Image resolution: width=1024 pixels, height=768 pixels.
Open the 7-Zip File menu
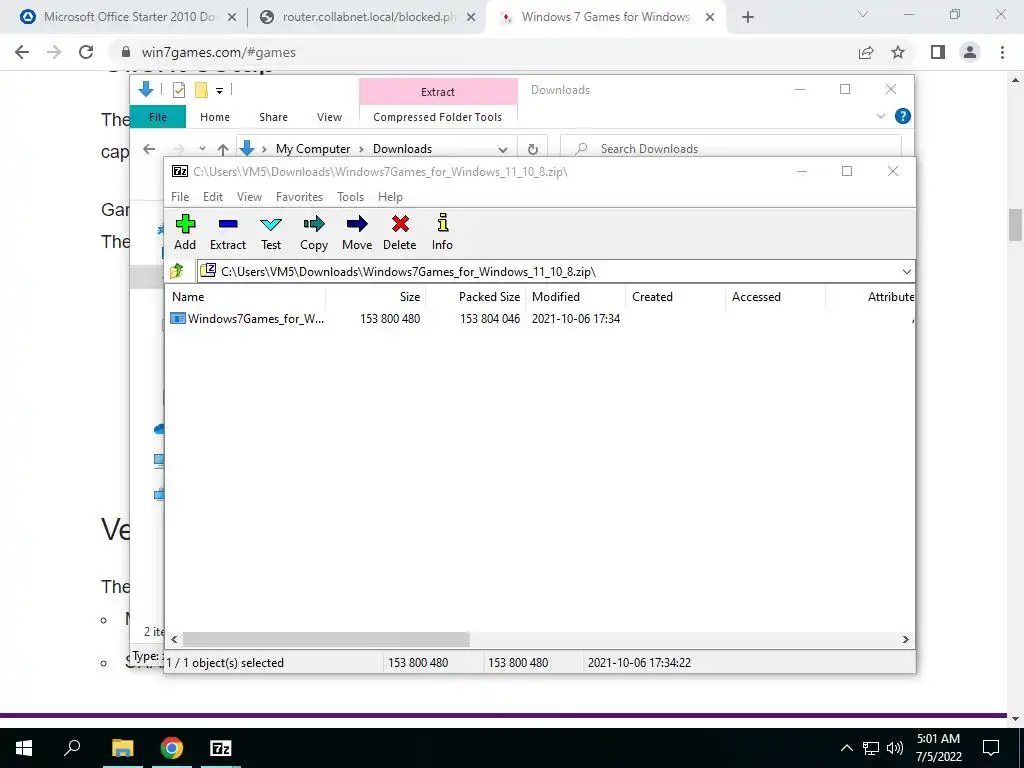coord(180,197)
